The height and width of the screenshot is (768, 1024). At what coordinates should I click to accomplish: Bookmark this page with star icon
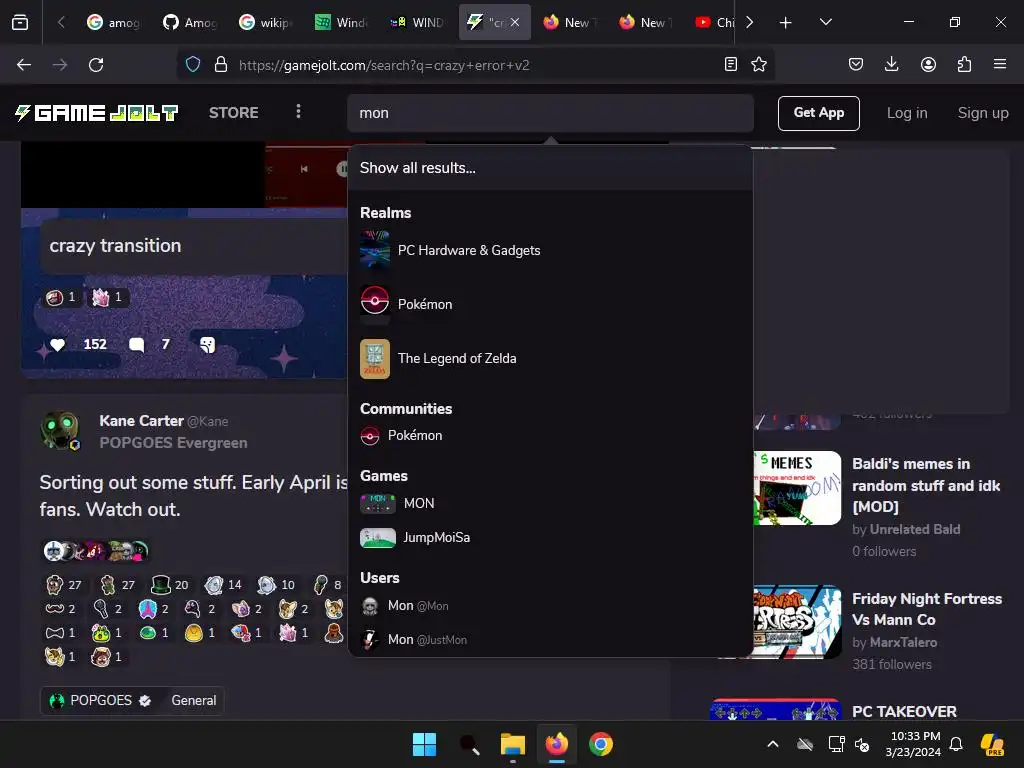(x=759, y=65)
